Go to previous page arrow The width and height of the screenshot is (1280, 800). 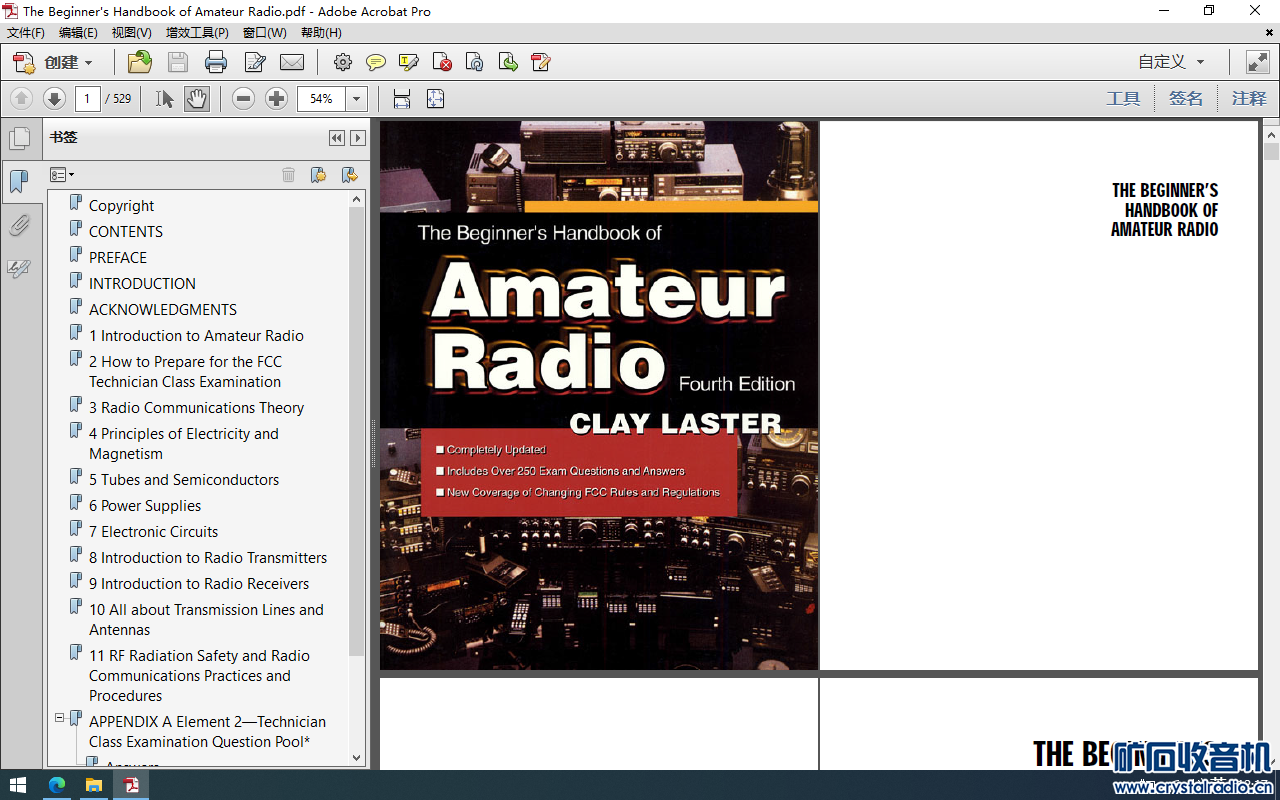pos(22,99)
